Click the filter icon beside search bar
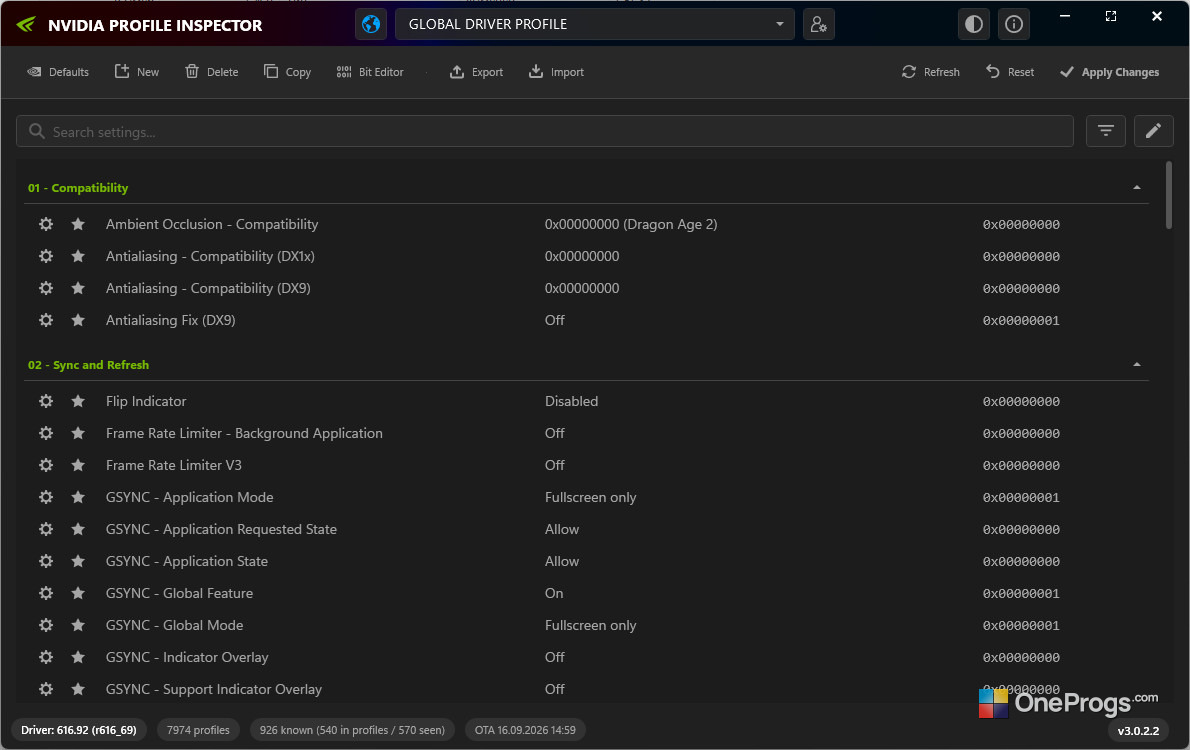Viewport: 1190px width, 750px height. coord(1106,131)
